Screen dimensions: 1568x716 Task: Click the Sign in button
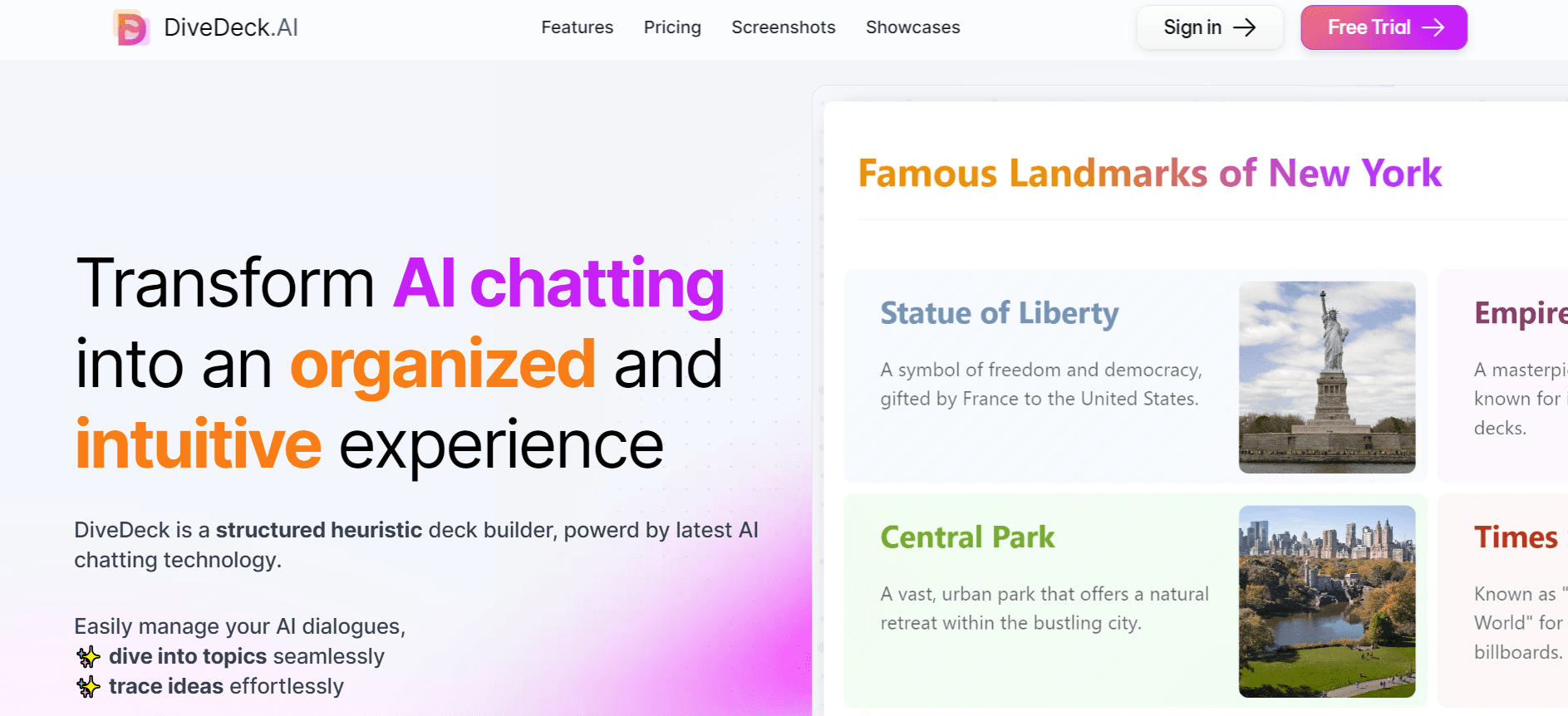click(x=1210, y=27)
